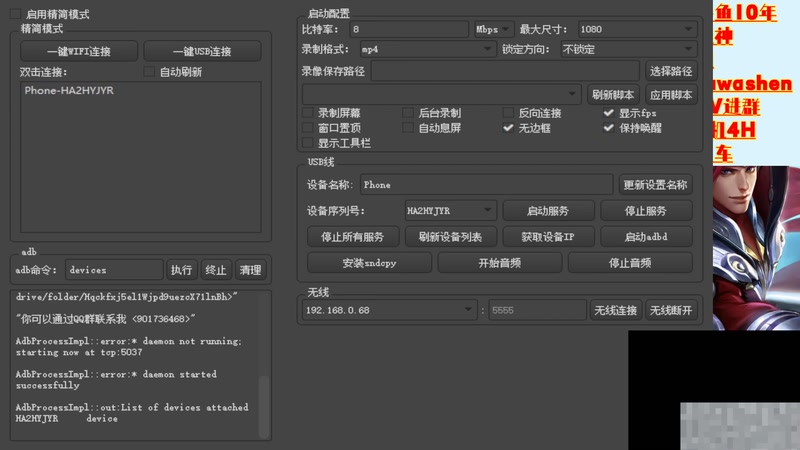Open the 最大尺寸 1080 dropdown
Screen dimensions: 800x450
tap(637, 29)
